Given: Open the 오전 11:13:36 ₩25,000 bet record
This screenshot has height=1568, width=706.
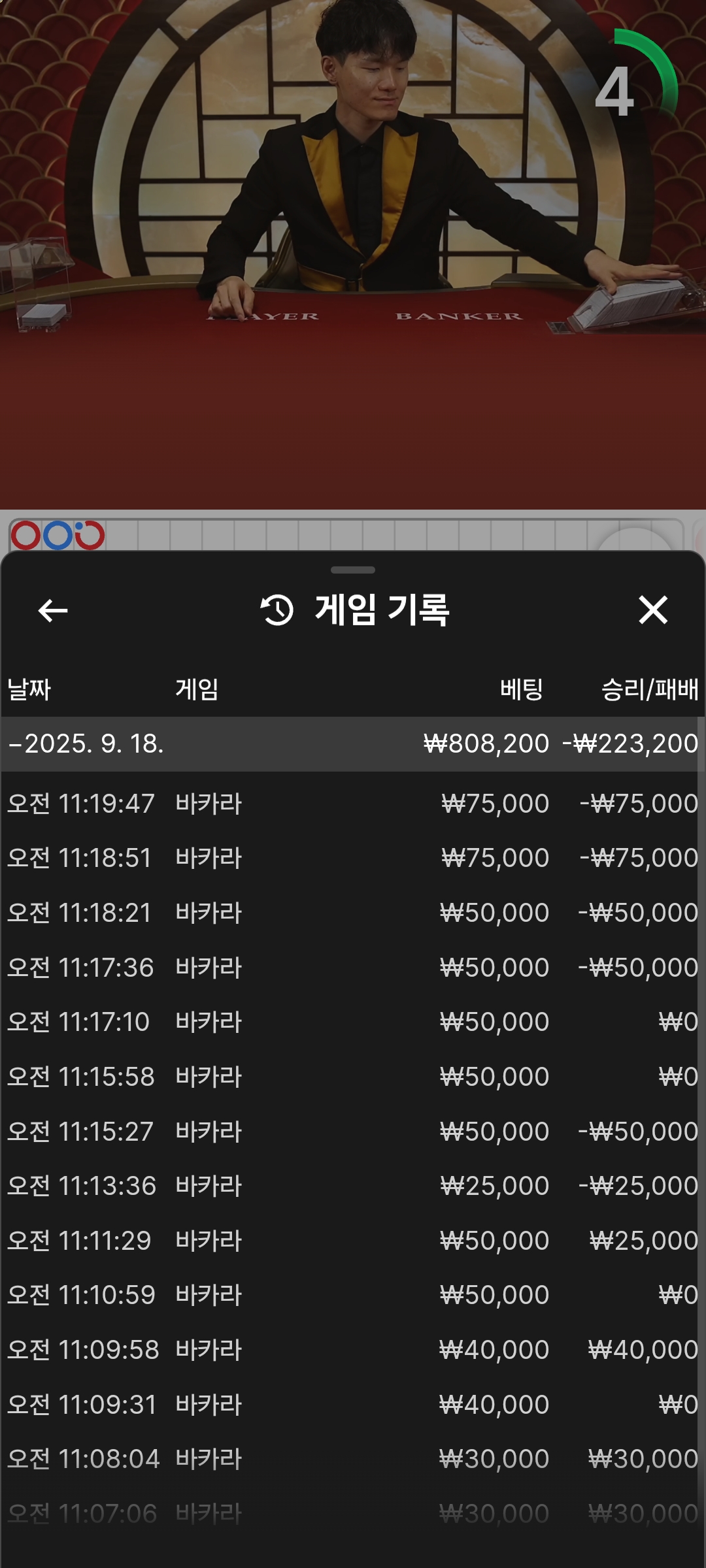Looking at the screenshot, I should (353, 1186).
